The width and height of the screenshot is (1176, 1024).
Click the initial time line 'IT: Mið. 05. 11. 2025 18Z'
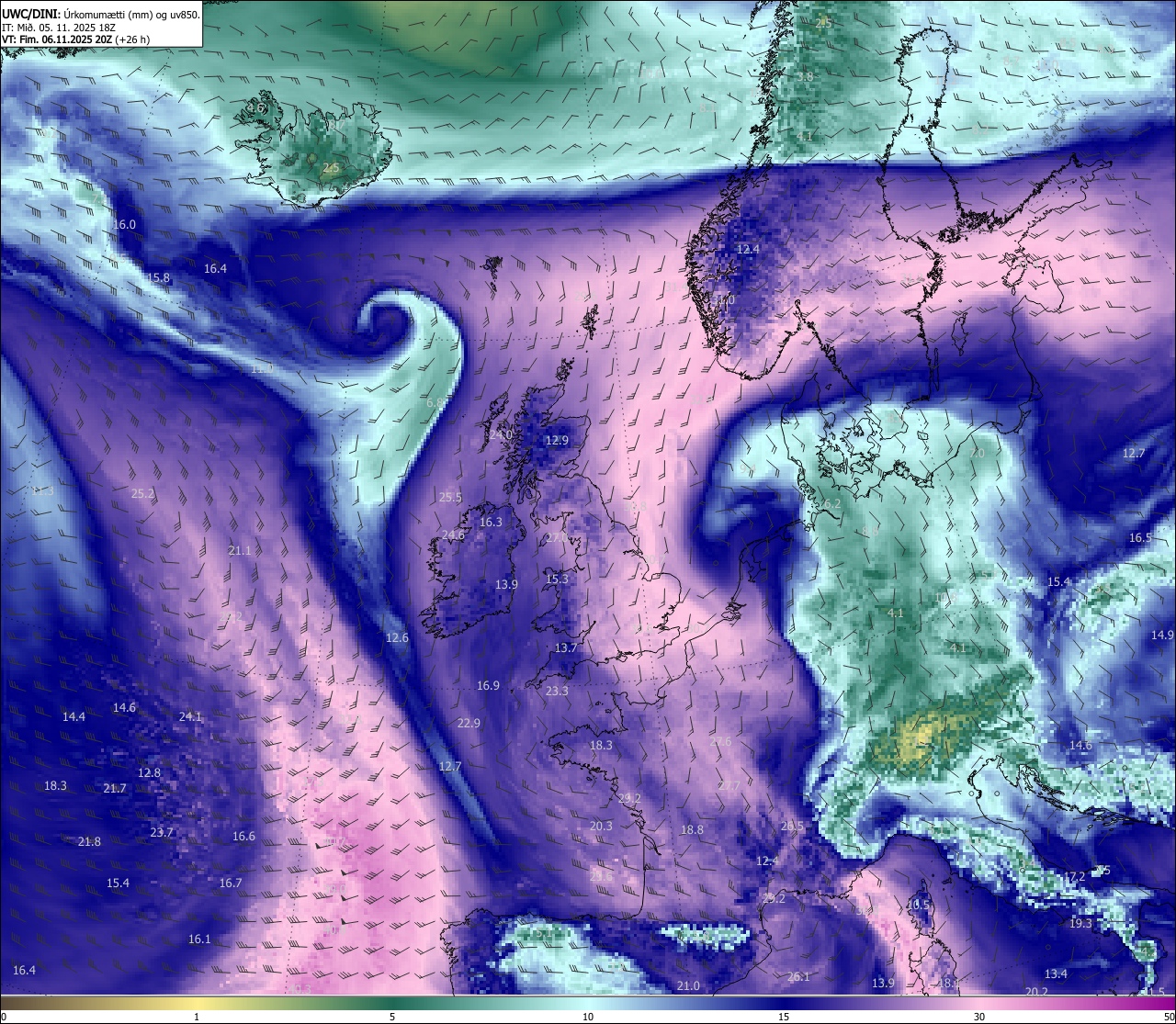click(59, 27)
